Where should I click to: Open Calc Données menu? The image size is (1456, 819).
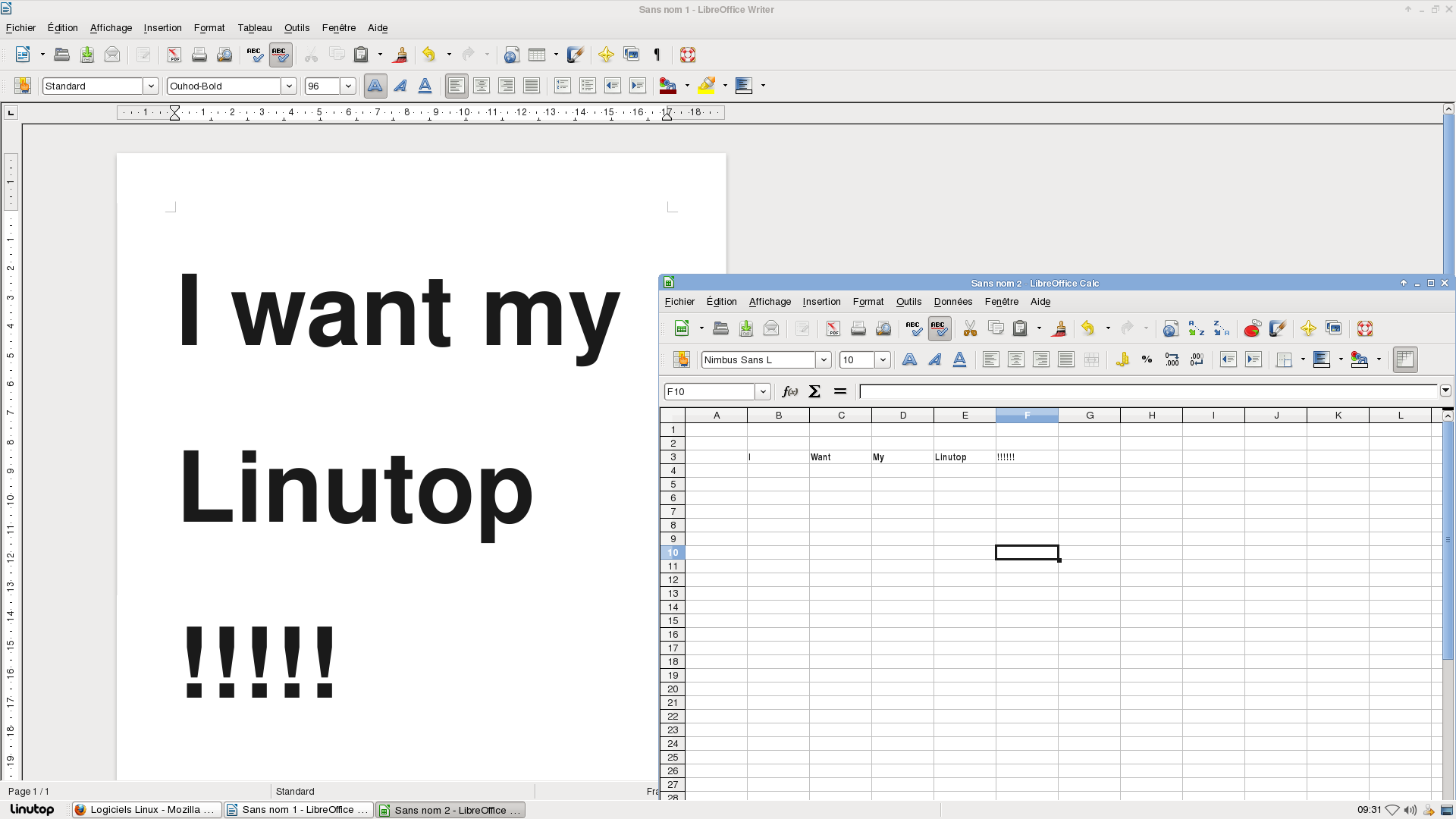click(x=953, y=301)
